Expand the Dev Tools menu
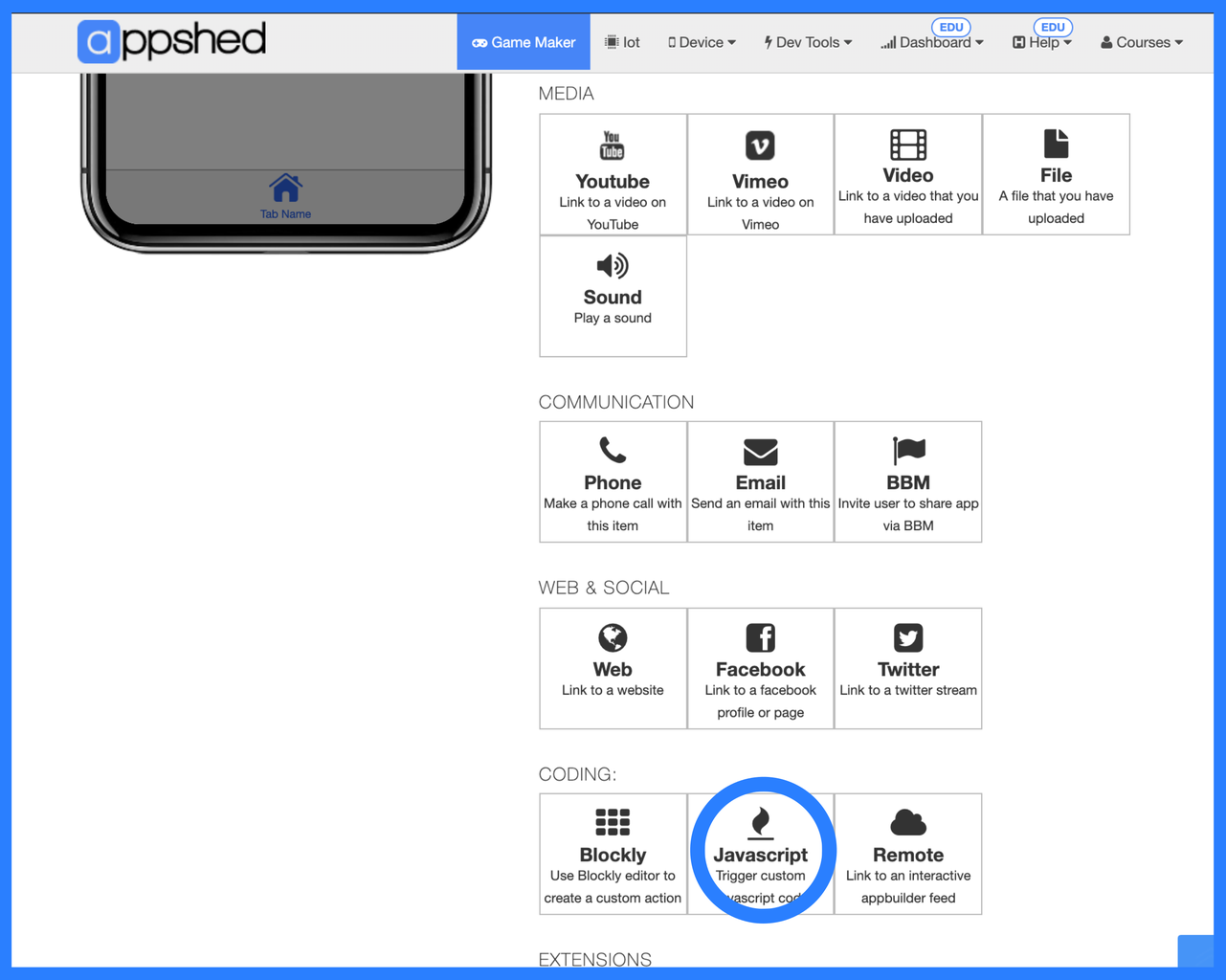 click(807, 42)
